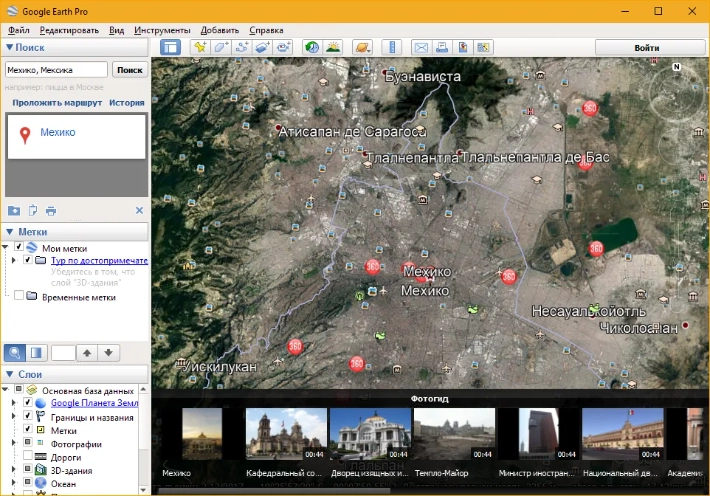Collapse the Слои panel

click(x=10, y=374)
